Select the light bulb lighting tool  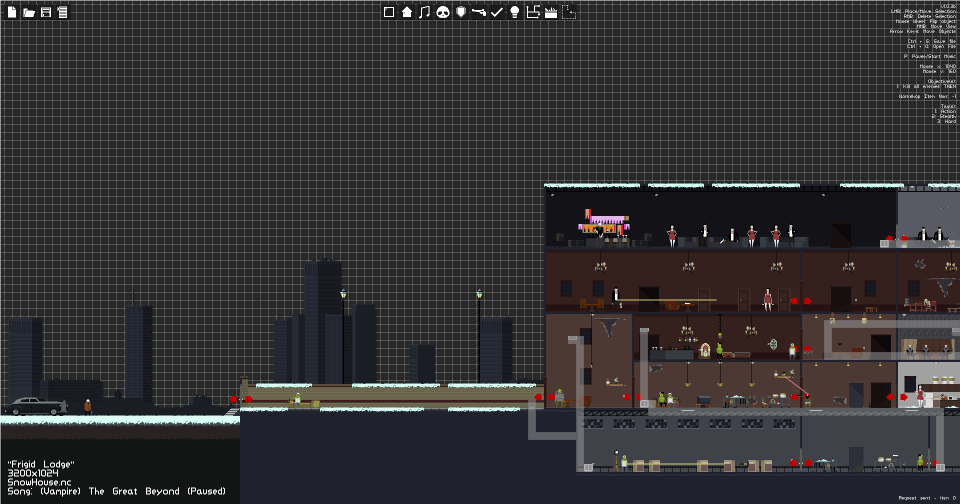coord(514,12)
